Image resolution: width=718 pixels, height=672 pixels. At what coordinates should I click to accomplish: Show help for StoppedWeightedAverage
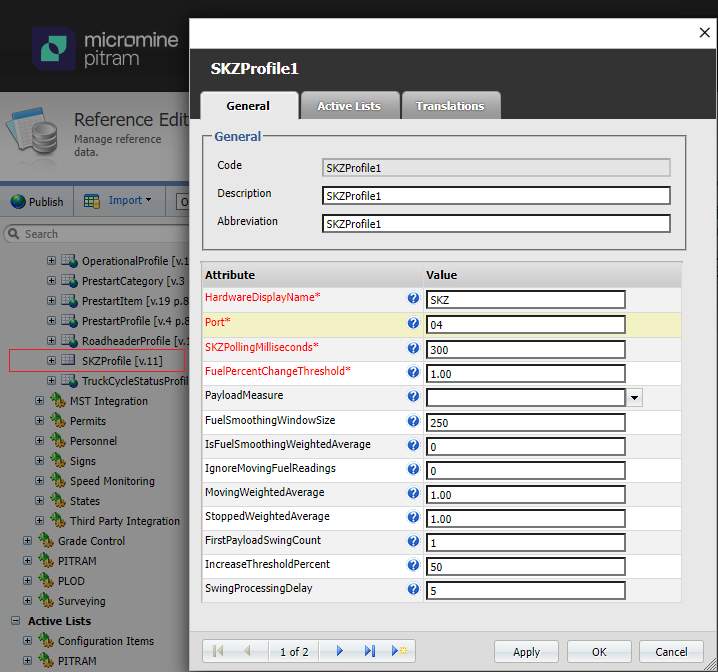(413, 517)
